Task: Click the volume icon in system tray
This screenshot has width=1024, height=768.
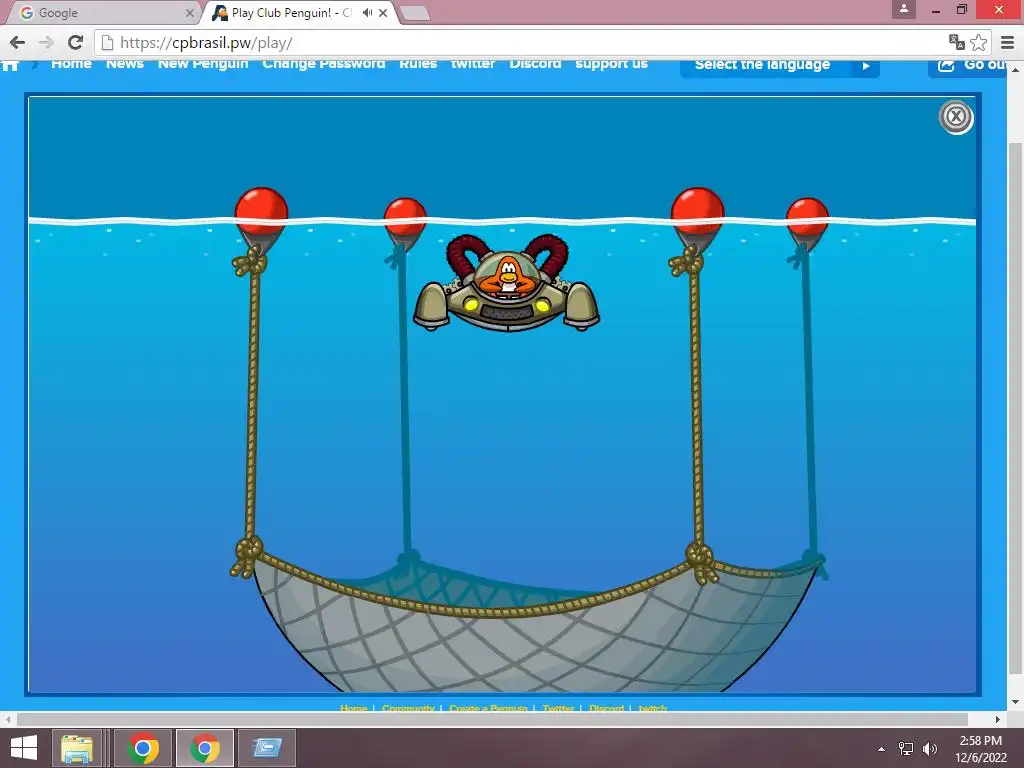Action: [x=929, y=749]
